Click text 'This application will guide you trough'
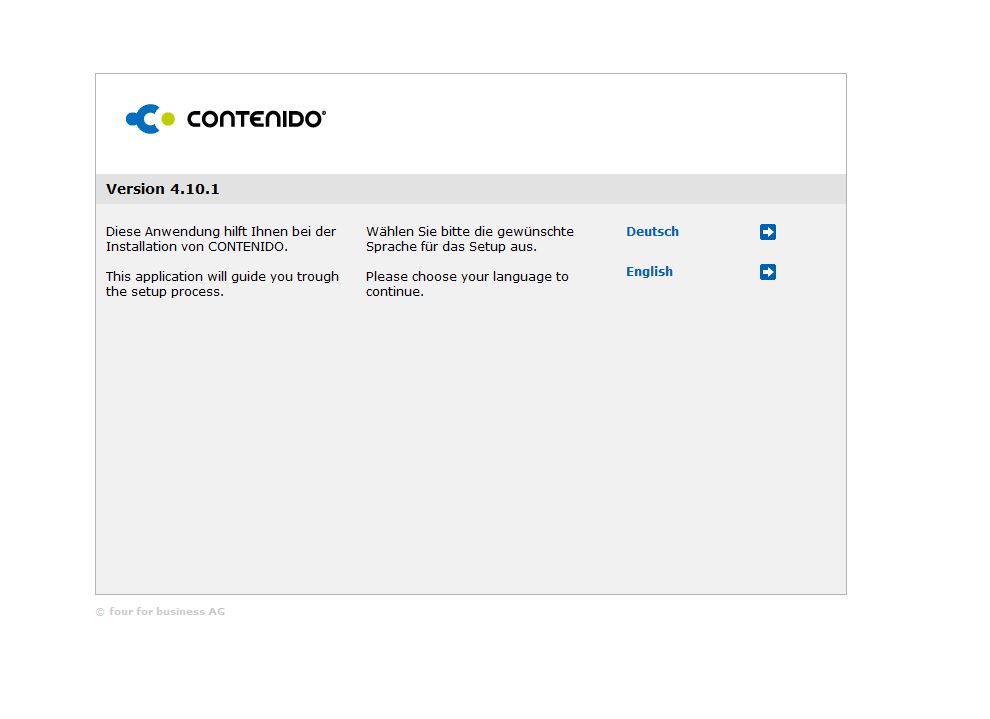 point(222,276)
